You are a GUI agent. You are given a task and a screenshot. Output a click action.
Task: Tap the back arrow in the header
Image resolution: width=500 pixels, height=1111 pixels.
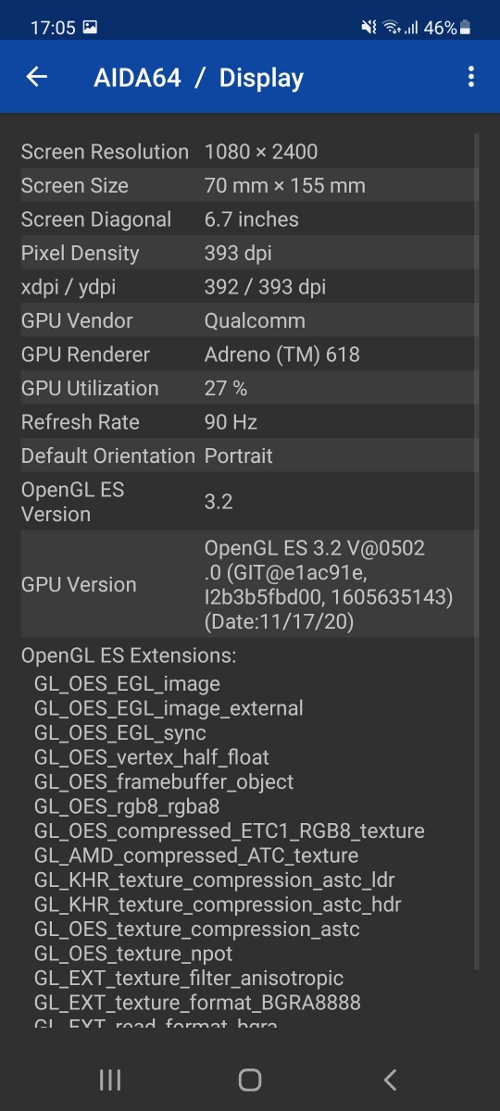36,77
